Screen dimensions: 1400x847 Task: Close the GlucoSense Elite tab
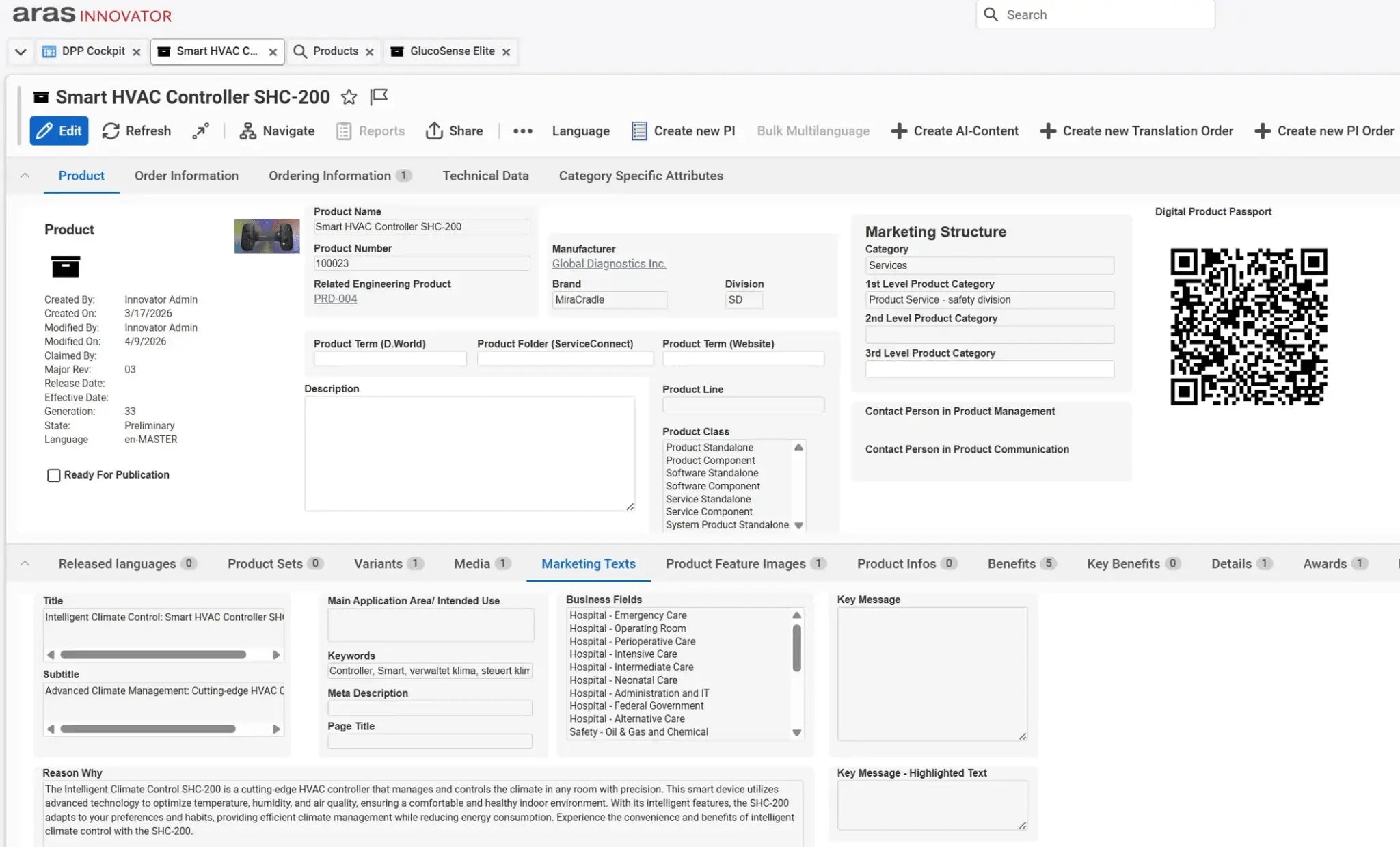[506, 52]
